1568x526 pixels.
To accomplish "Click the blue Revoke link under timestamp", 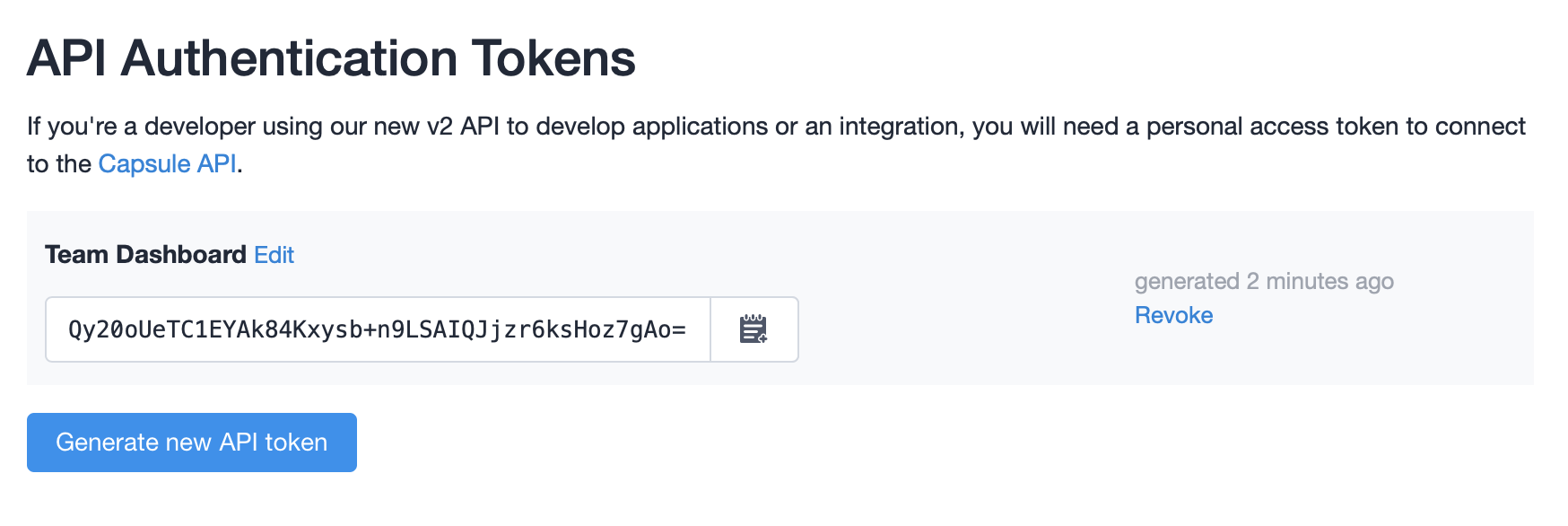I will 1173,315.
